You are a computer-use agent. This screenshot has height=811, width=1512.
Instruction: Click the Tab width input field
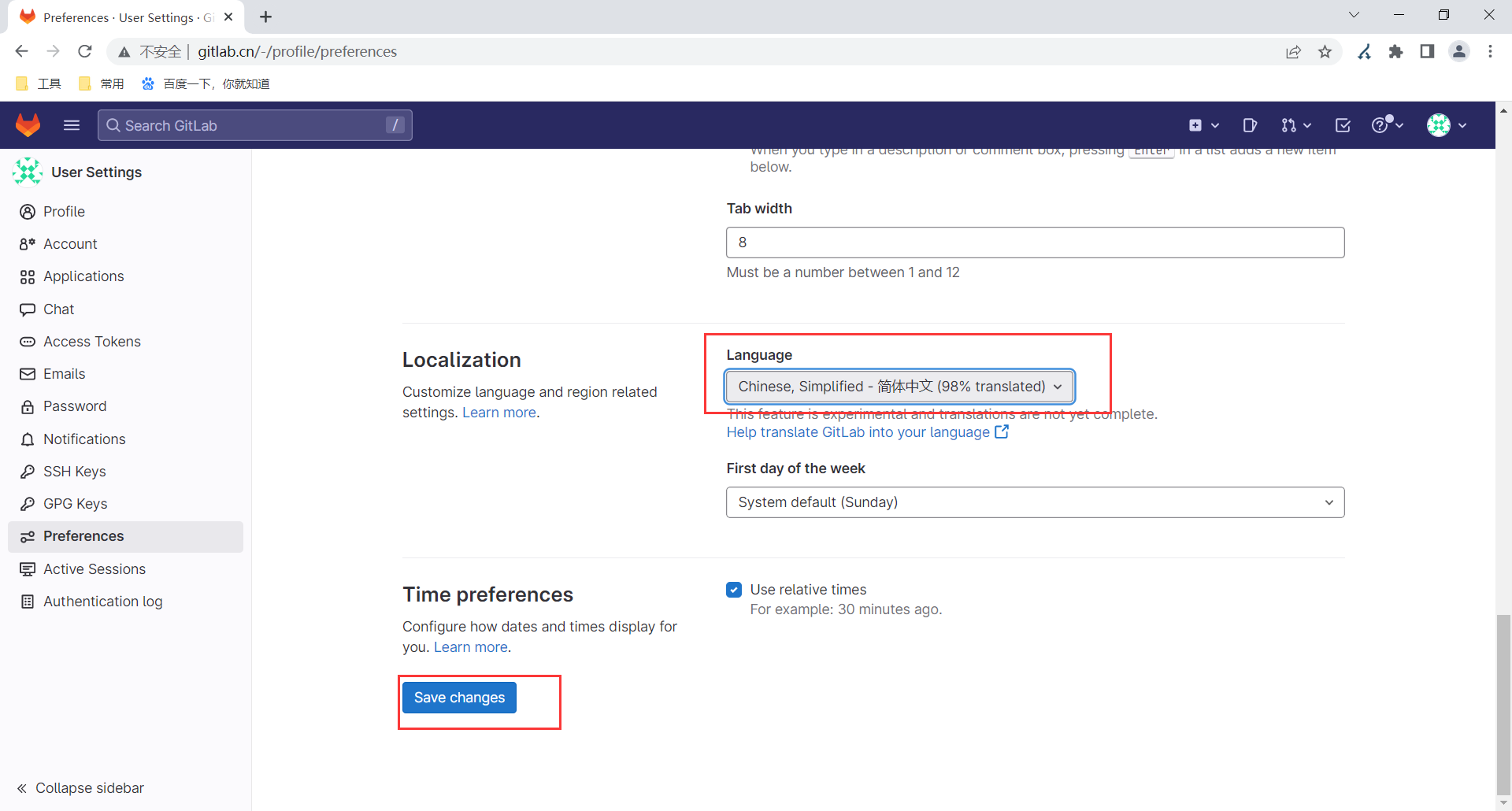[1035, 243]
